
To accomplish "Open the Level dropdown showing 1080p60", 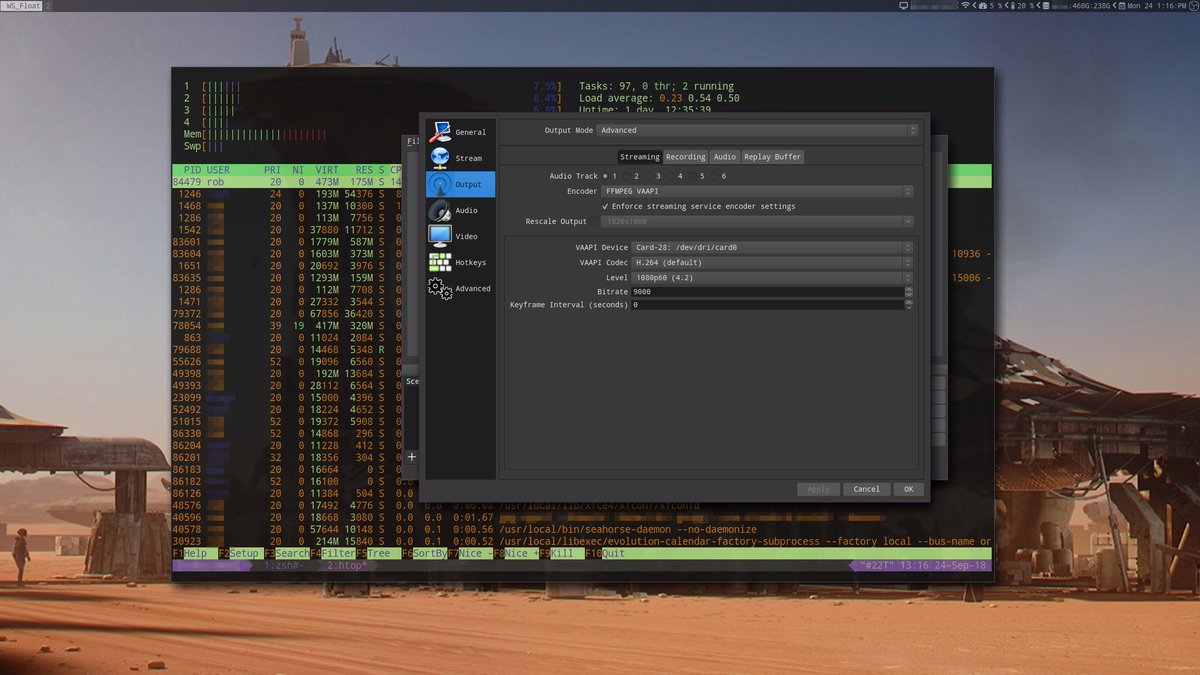I will tap(772, 277).
